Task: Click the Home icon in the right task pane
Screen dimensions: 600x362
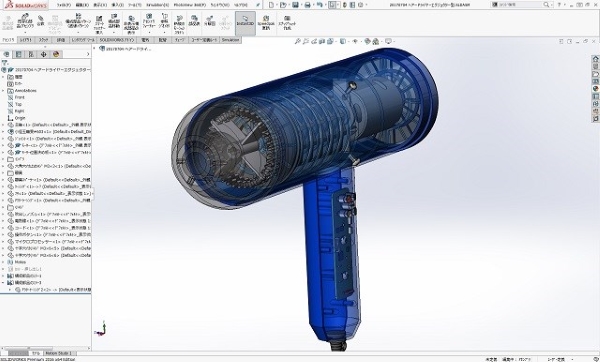Action: [595, 59]
